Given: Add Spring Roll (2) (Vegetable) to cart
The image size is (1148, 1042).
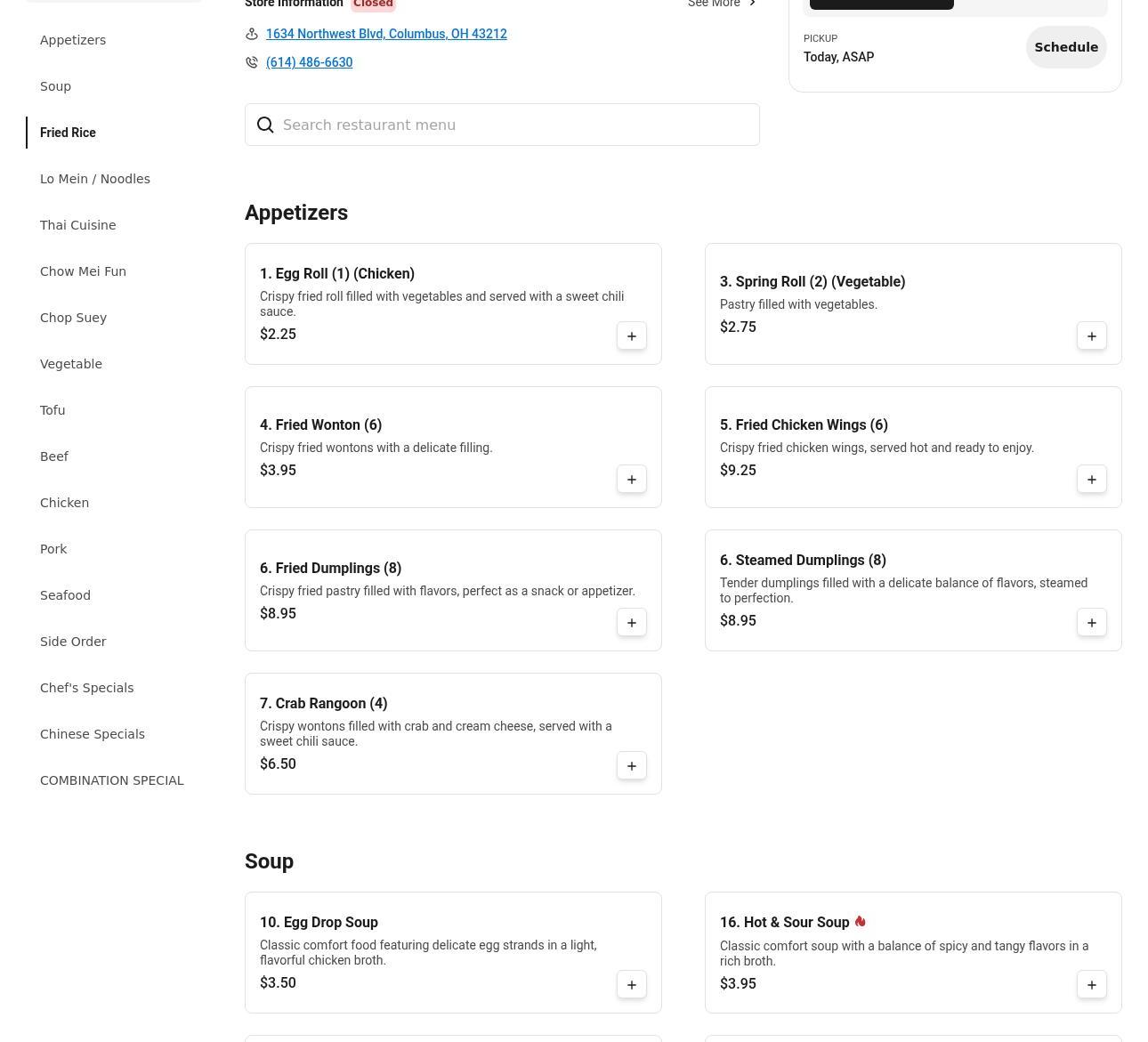Looking at the screenshot, I should pyautogui.click(x=1092, y=336).
